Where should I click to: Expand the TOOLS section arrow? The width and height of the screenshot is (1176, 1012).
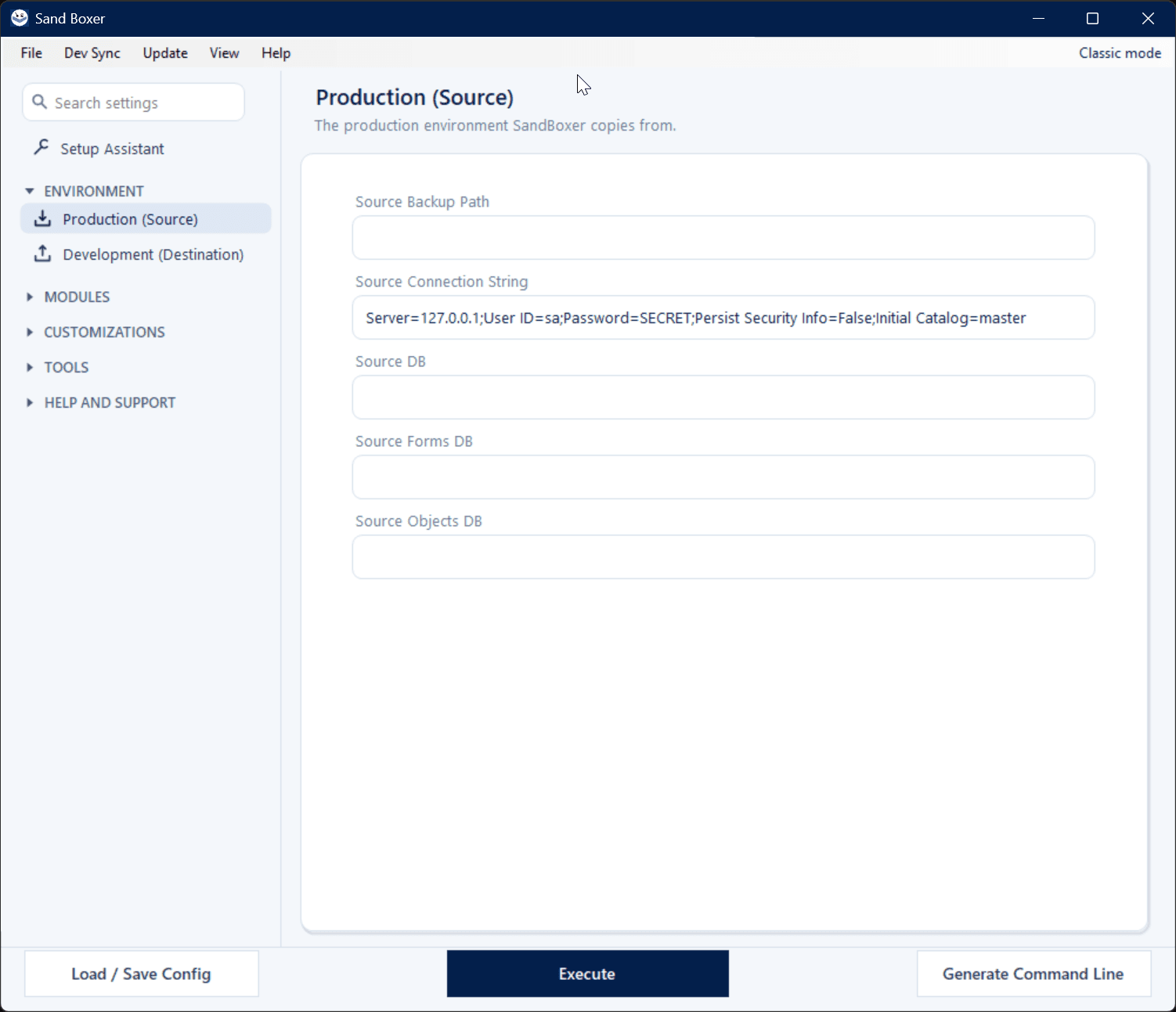(x=30, y=367)
